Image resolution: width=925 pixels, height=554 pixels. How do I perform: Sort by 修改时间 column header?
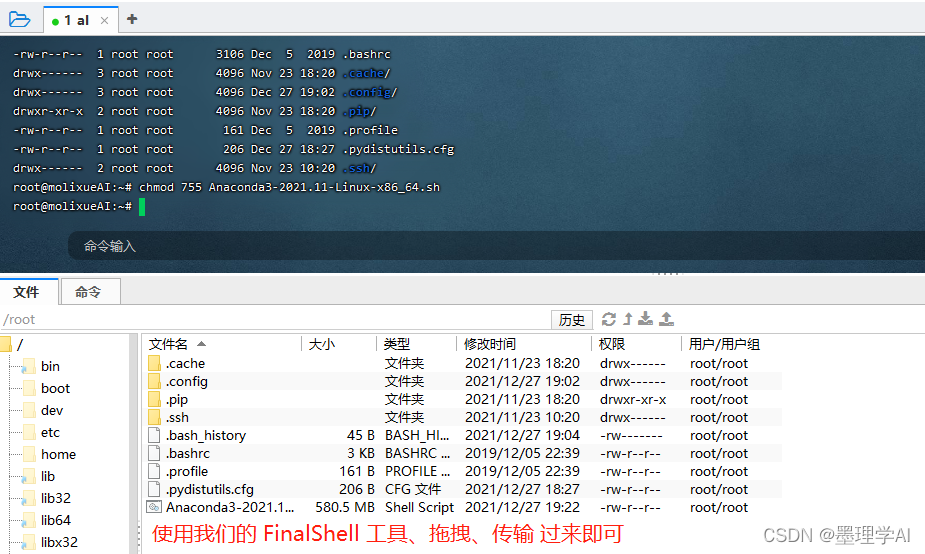(x=524, y=344)
